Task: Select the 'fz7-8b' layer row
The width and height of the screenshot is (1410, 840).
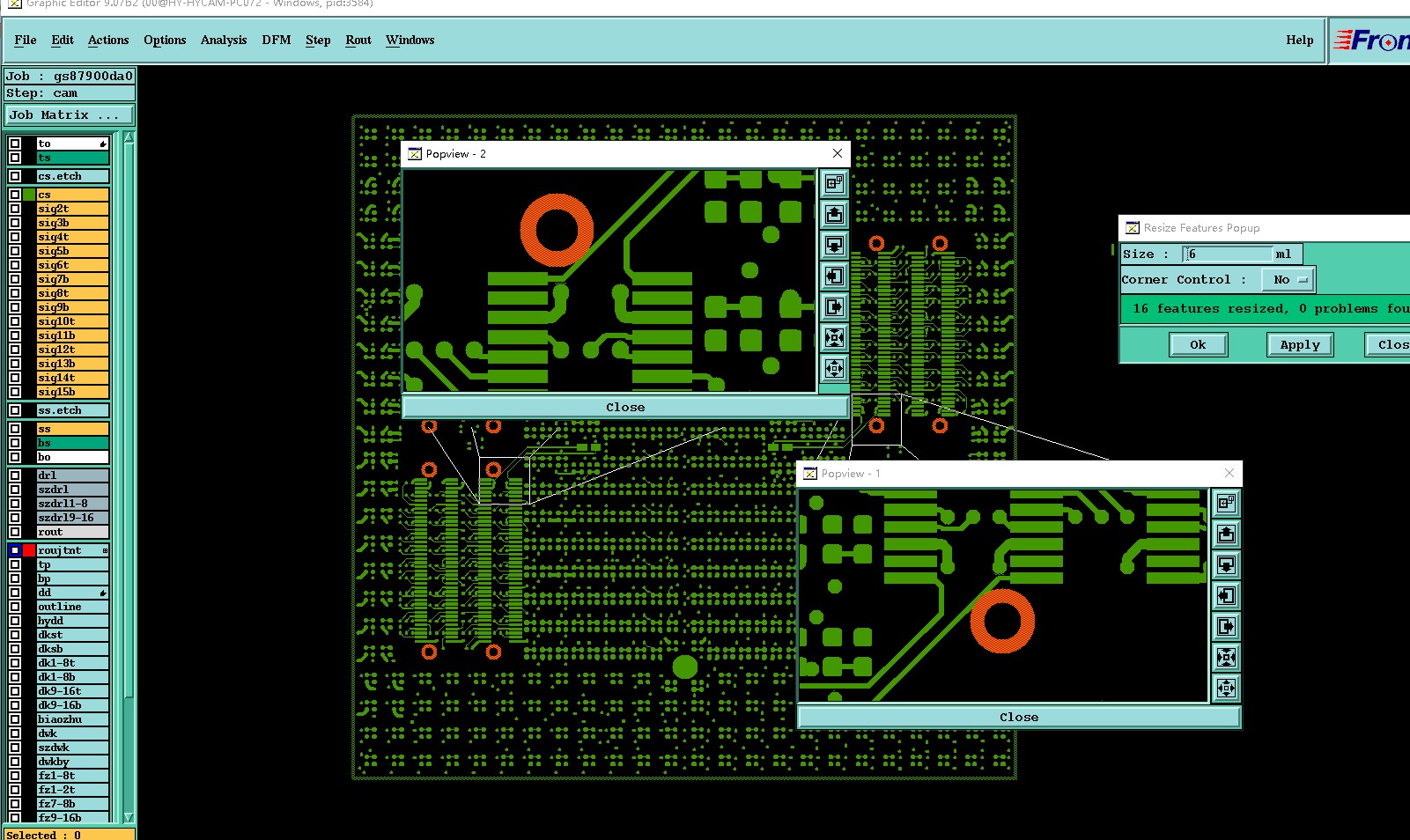Action: click(72, 804)
